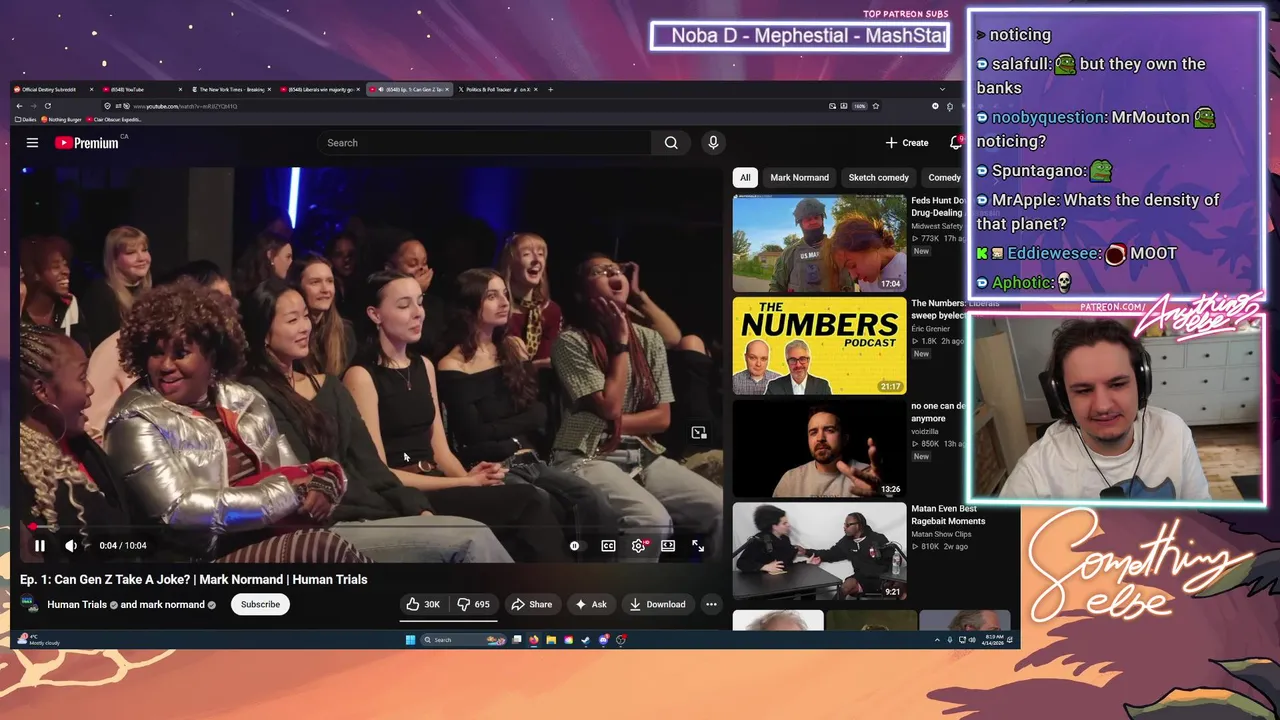The width and height of the screenshot is (1280, 720).
Task: Switch to Politics & Poll Tracker tab
Action: pyautogui.click(x=497, y=90)
